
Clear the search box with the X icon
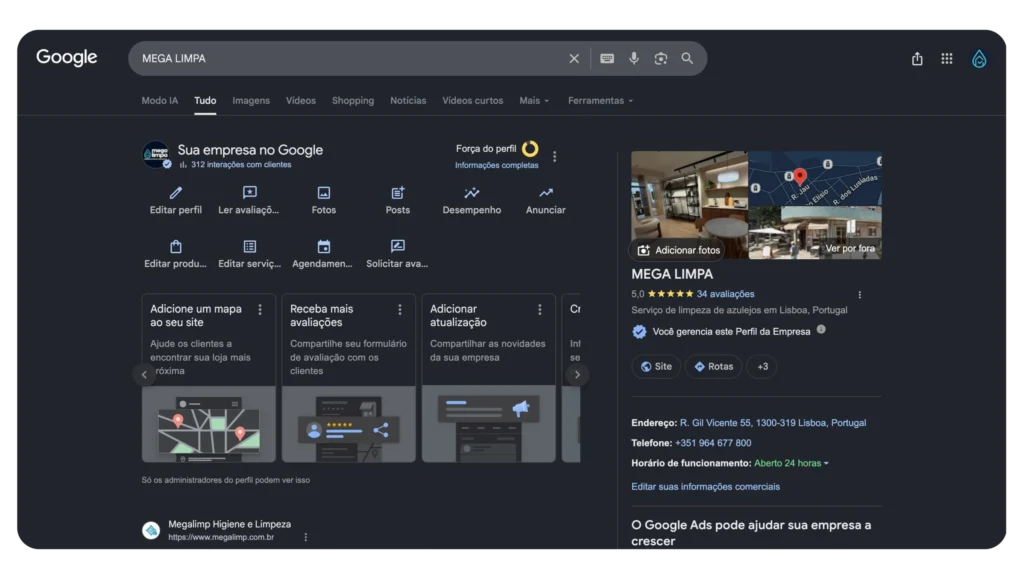point(573,59)
